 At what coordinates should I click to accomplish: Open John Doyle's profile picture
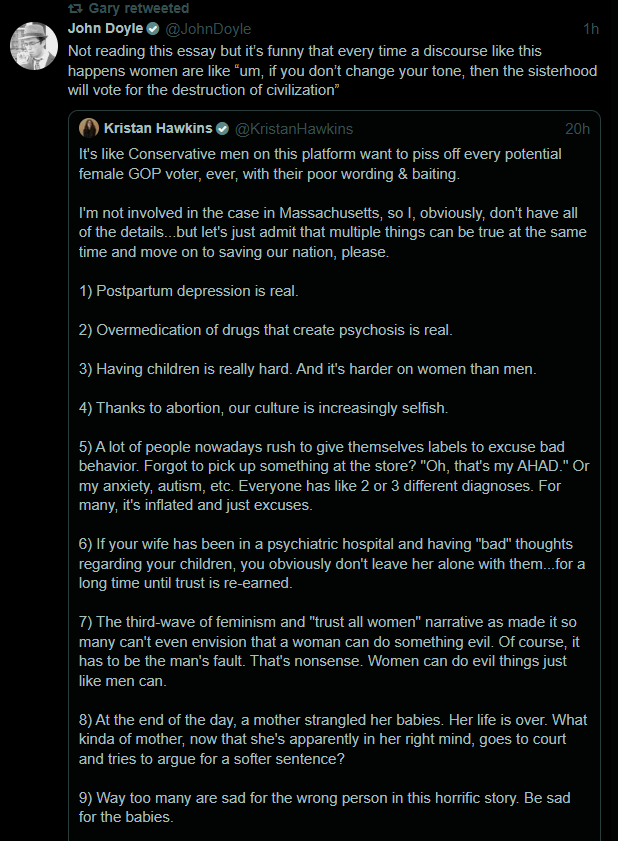tap(34, 46)
